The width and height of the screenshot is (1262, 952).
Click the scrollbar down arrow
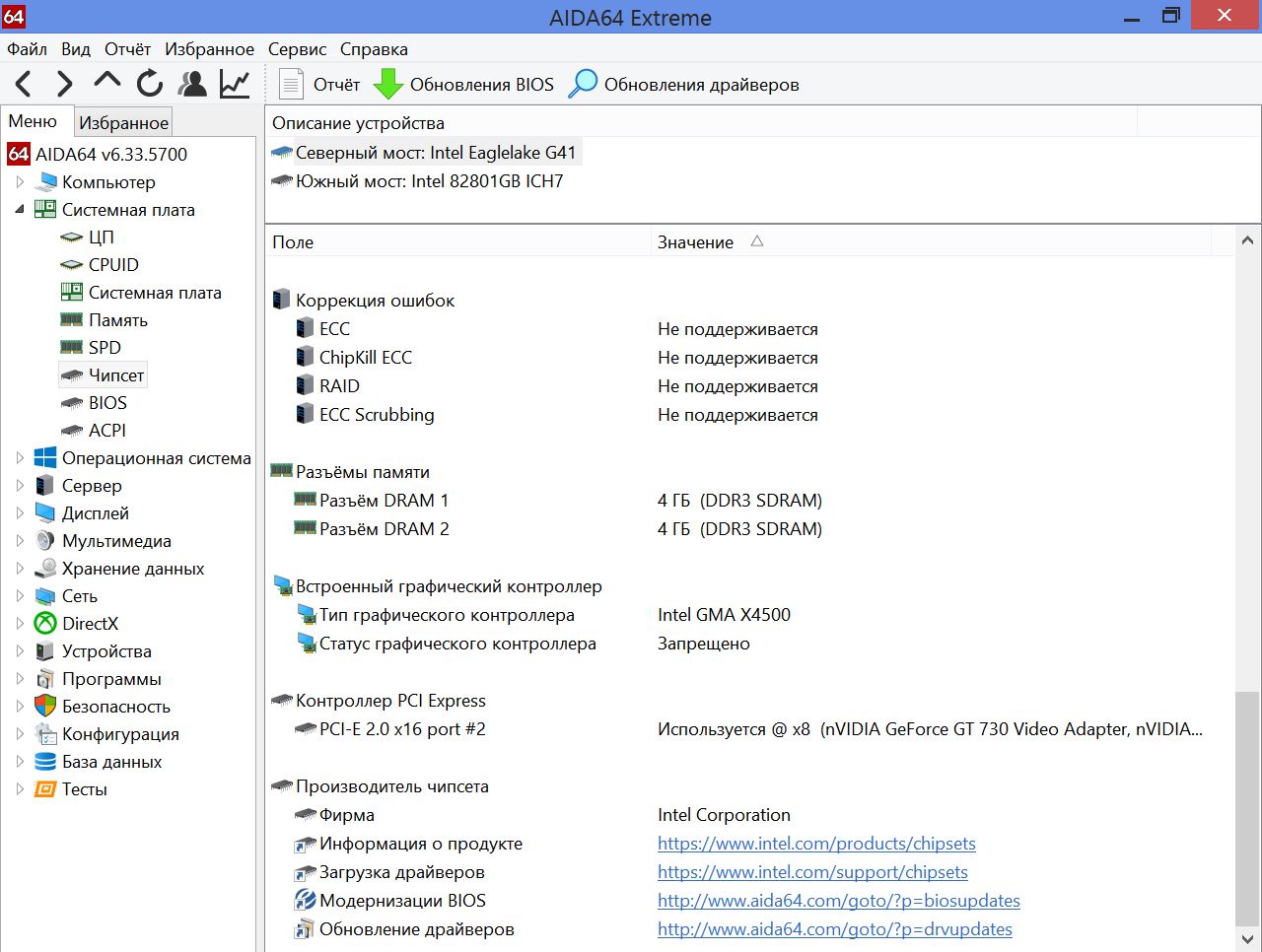click(1247, 938)
